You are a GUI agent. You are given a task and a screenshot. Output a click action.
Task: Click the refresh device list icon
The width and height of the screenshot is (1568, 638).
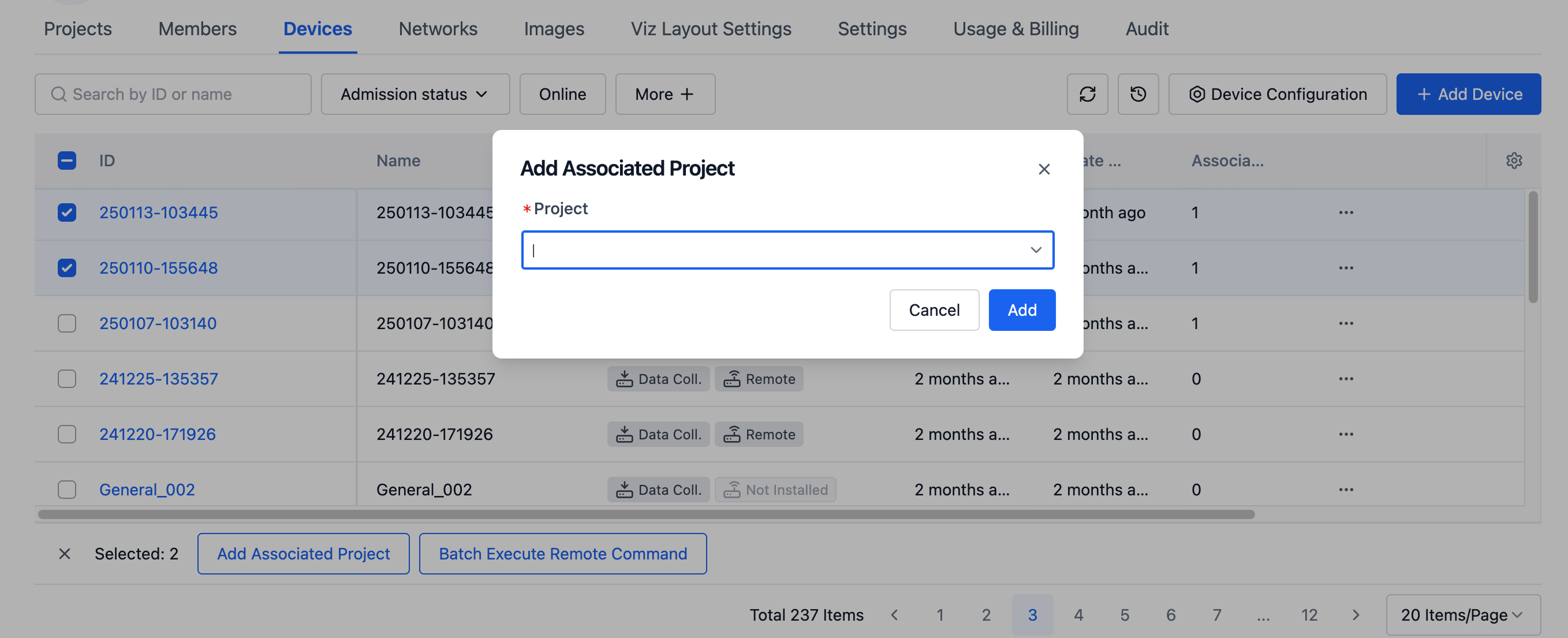coord(1087,94)
